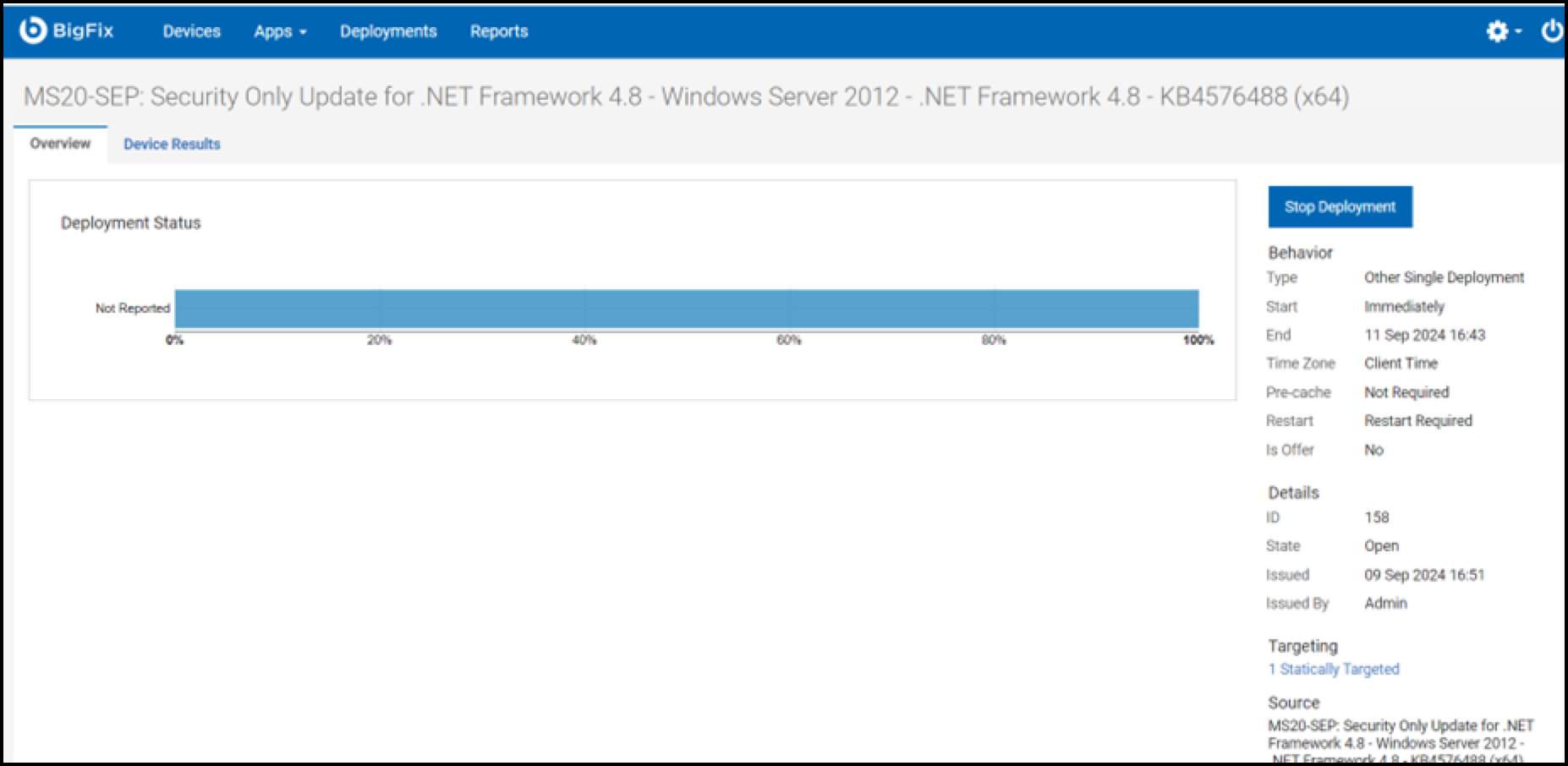This screenshot has width=1568, height=766.
Task: Click the Not Reported chart label
Action: pos(132,309)
